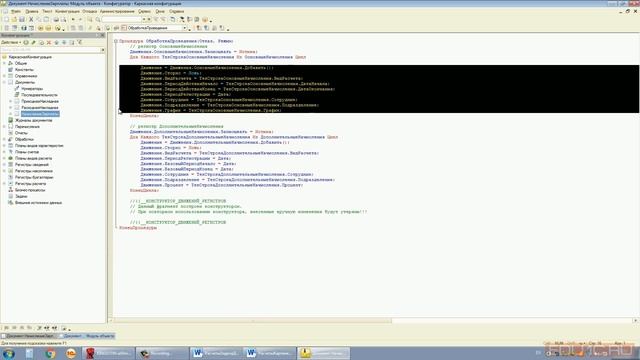This screenshot has height=360, width=640.
Task: Select Регистры бухгалтерии in the tree
Action: (x=34, y=177)
